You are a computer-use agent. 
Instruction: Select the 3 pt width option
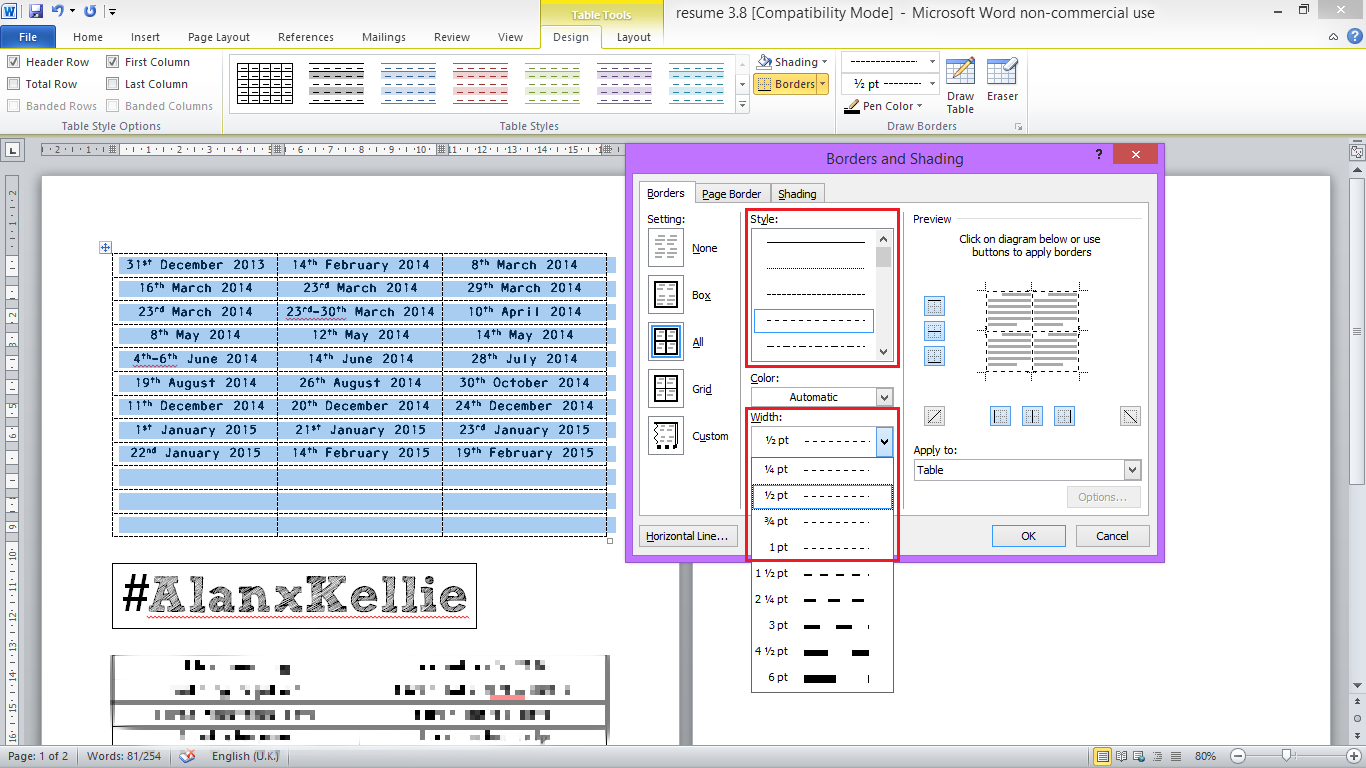pyautogui.click(x=822, y=626)
